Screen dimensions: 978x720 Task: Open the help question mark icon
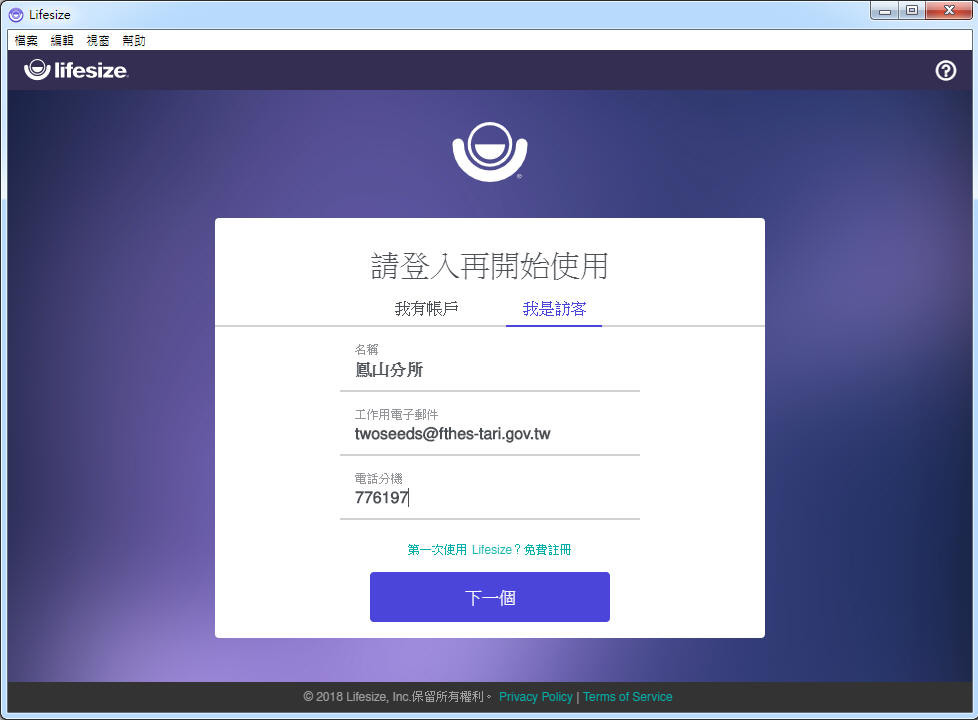click(x=946, y=71)
